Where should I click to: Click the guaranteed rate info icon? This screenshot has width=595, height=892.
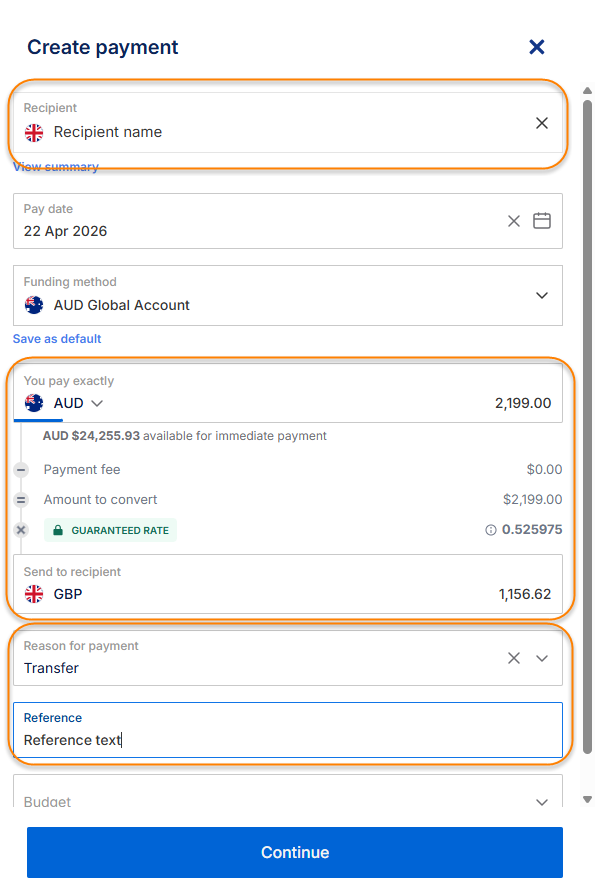490,530
